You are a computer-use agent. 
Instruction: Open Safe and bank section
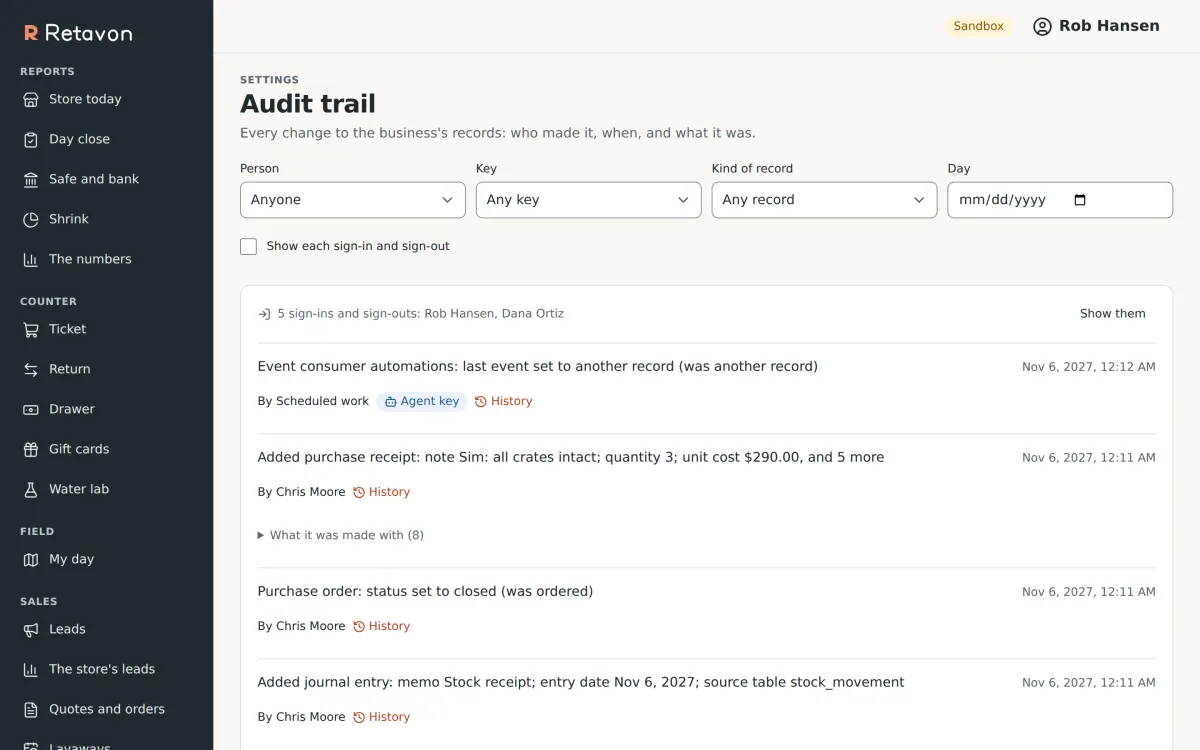(x=106, y=179)
